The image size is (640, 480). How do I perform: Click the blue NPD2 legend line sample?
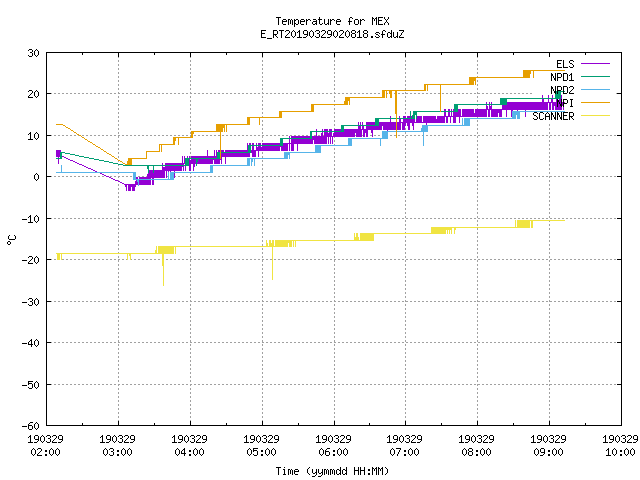[595, 89]
